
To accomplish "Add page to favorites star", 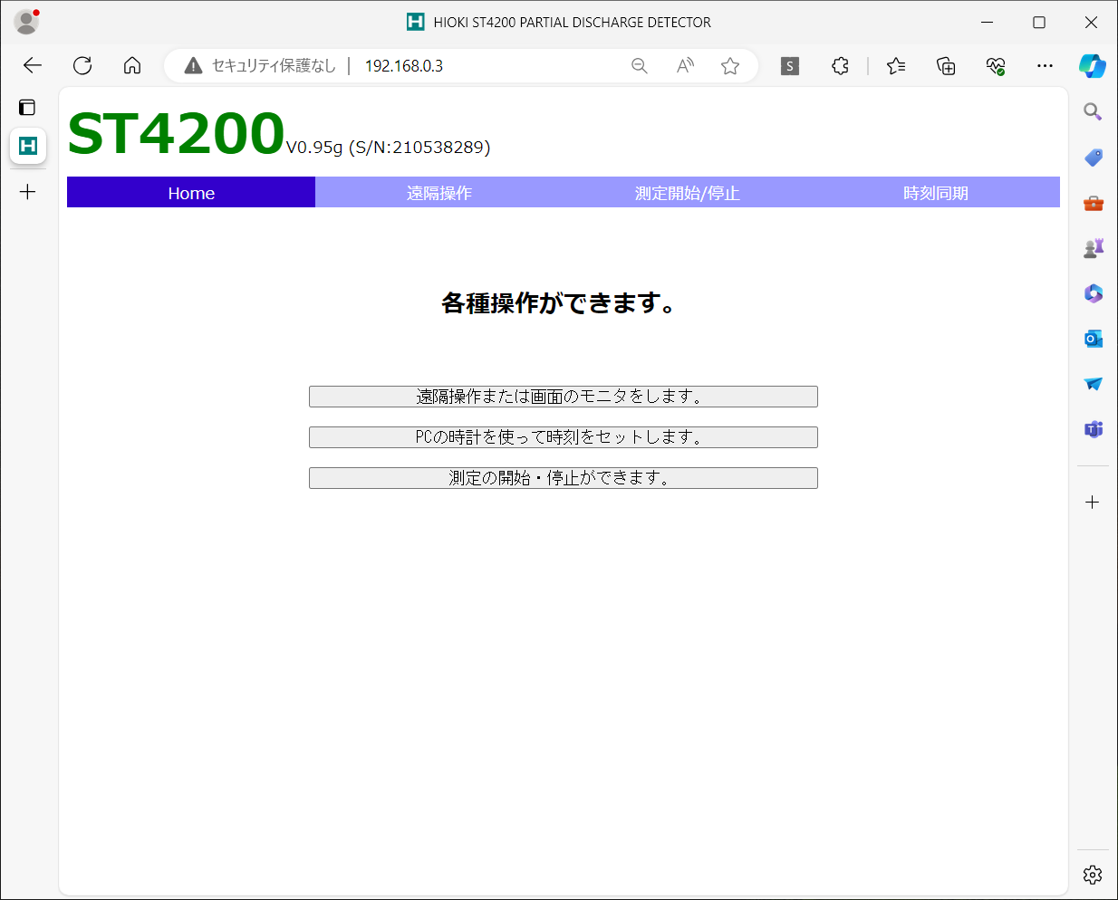I will [730, 66].
